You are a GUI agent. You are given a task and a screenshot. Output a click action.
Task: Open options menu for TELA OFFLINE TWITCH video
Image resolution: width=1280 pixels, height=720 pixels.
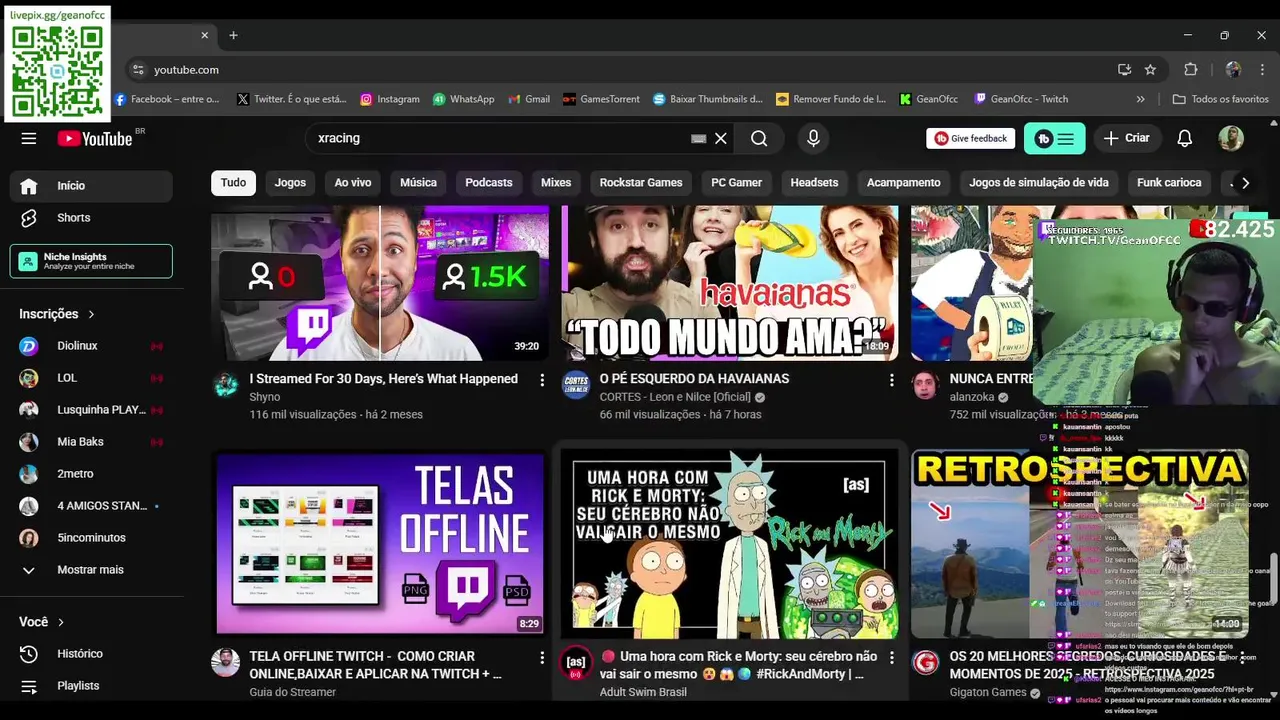pos(542,658)
